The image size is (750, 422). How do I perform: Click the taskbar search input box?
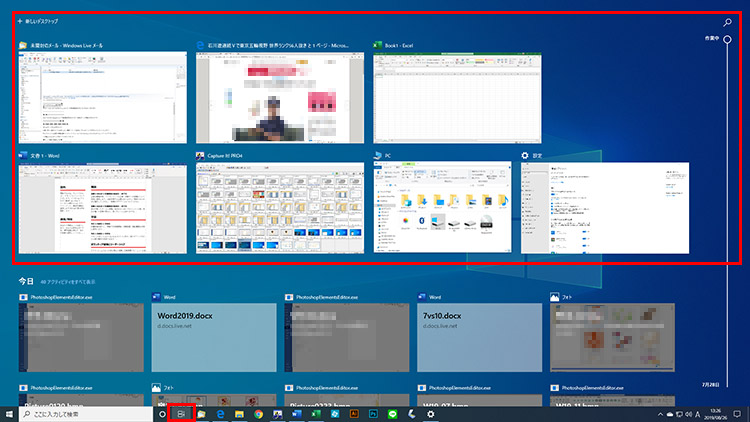click(x=85, y=413)
